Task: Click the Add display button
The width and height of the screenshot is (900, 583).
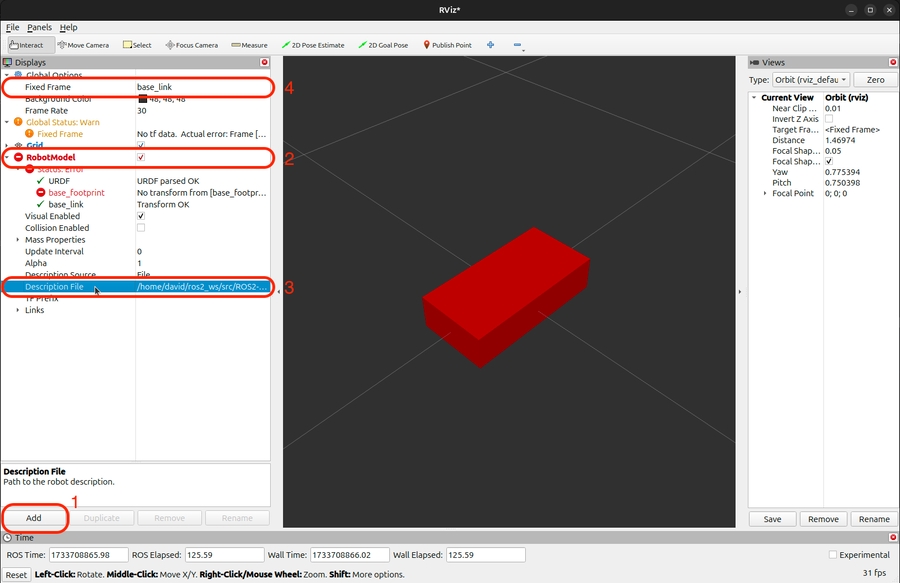Action: (x=34, y=518)
